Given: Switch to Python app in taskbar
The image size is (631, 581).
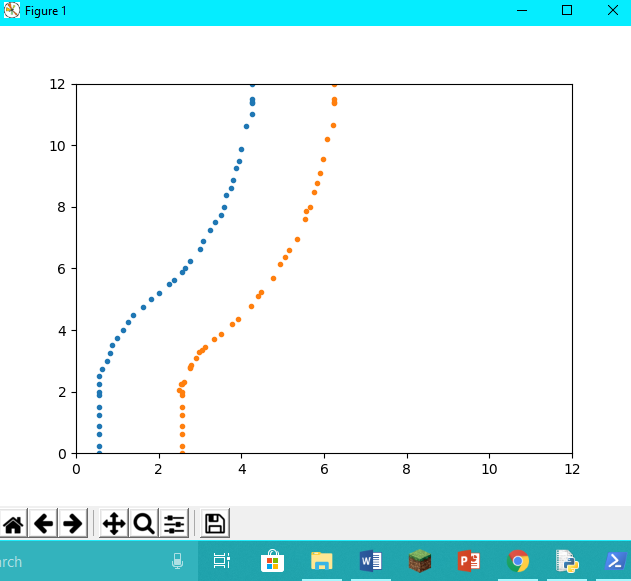Looking at the screenshot, I should 567,561.
